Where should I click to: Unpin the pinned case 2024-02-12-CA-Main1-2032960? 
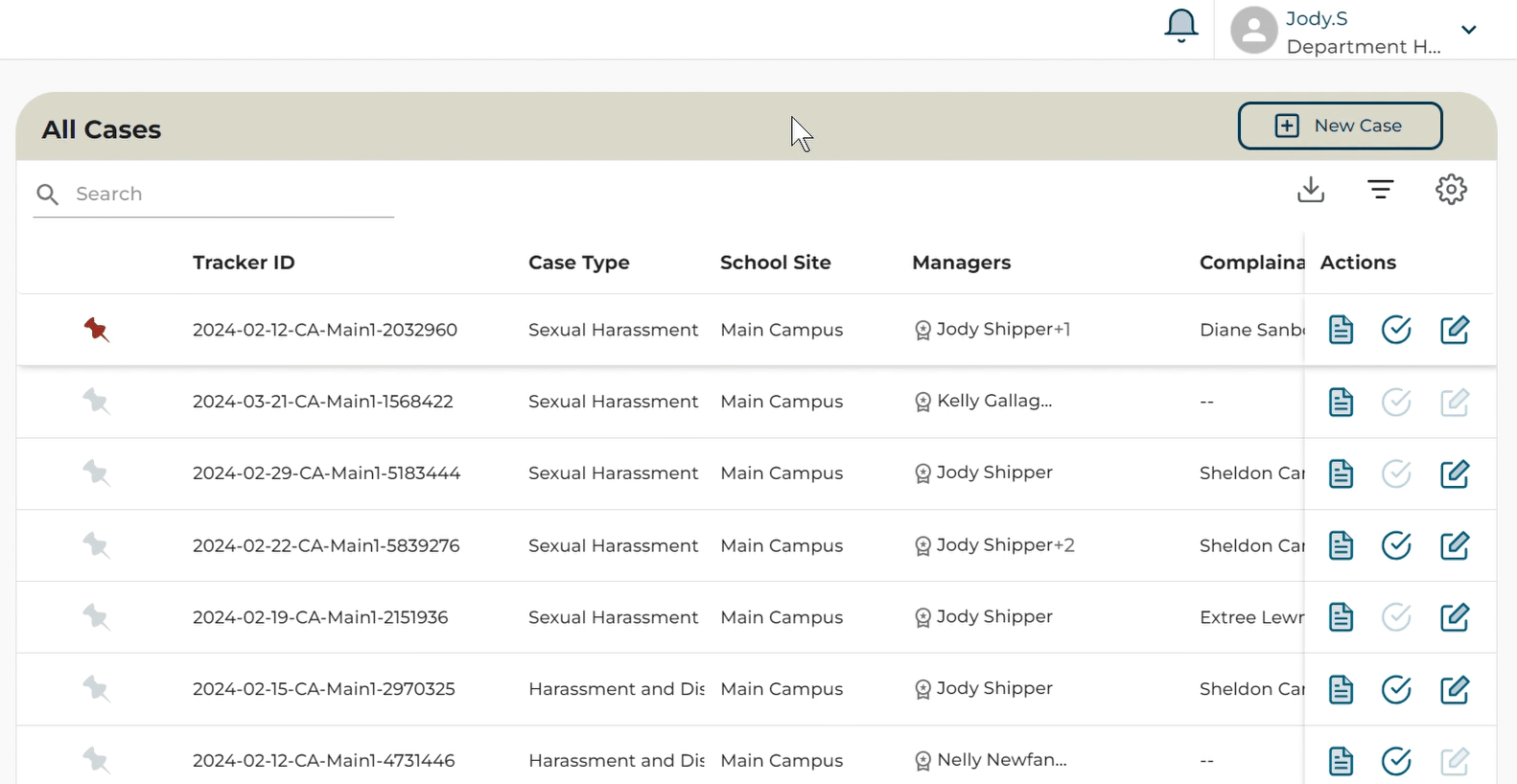[x=96, y=330]
